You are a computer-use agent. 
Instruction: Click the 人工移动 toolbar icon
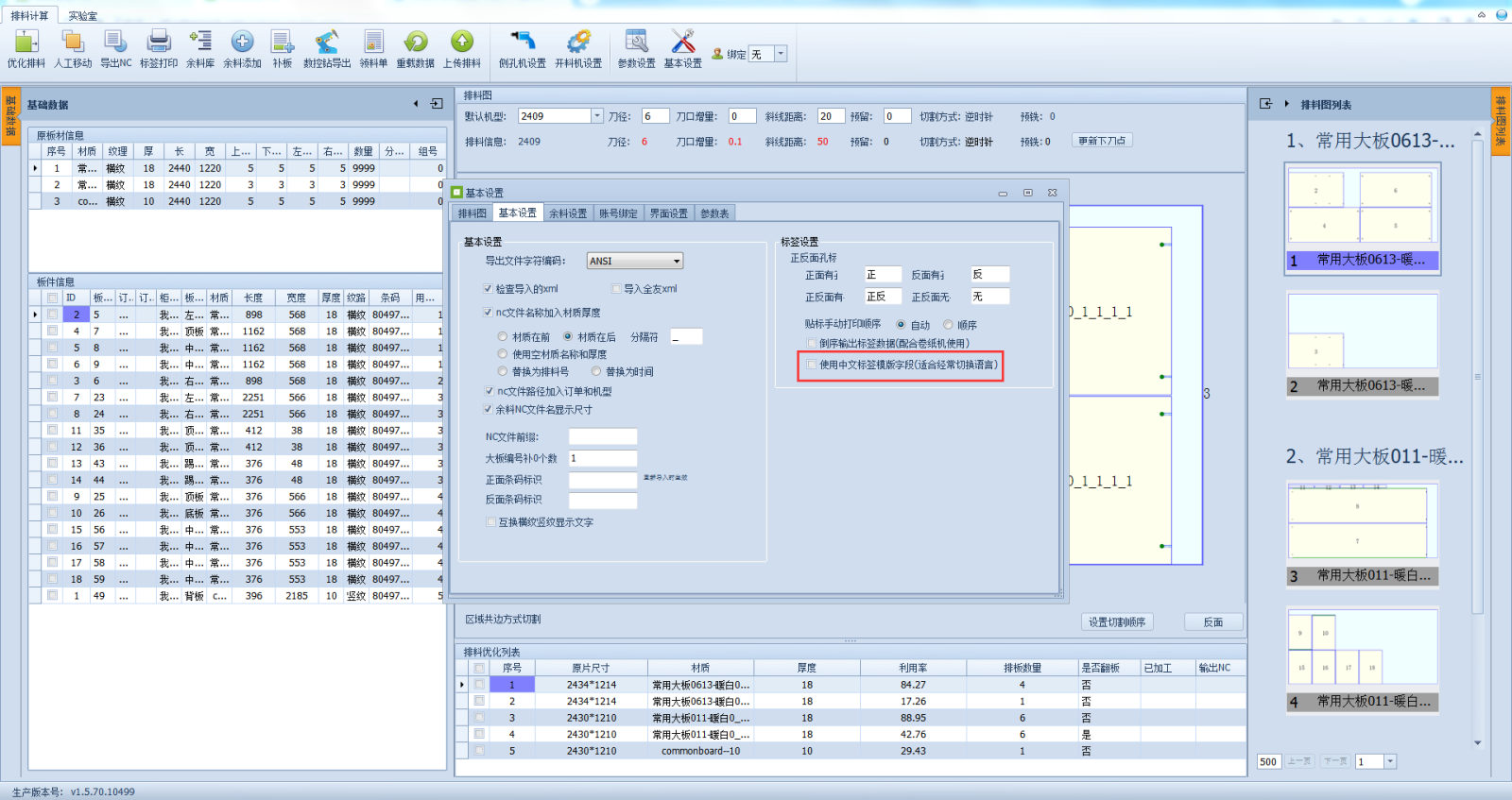(73, 42)
